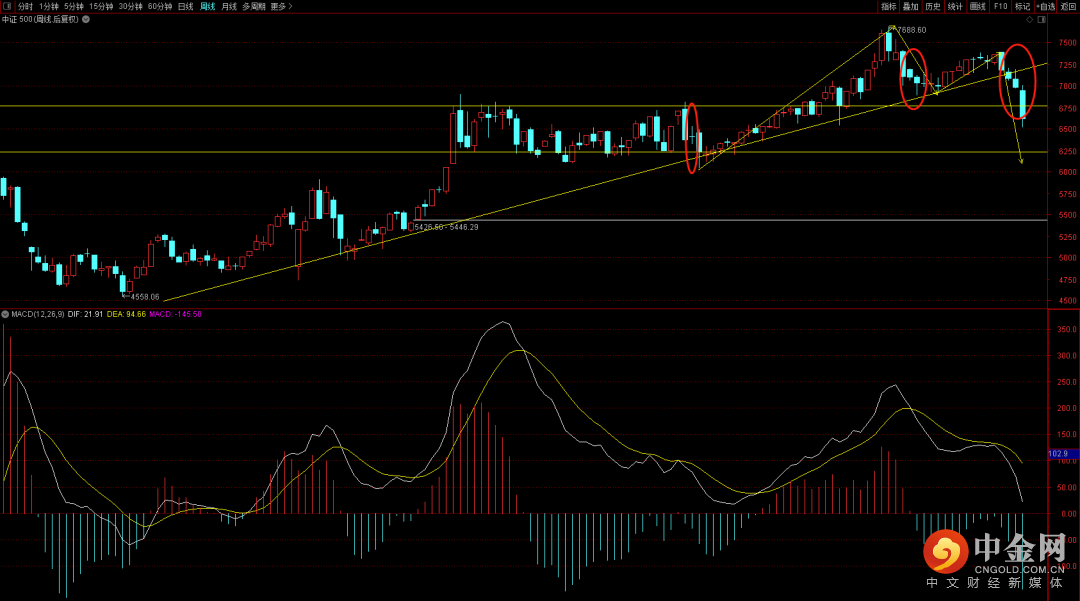Open the 指标 indicators button
This screenshot has width=1080, height=601.
point(889,6)
